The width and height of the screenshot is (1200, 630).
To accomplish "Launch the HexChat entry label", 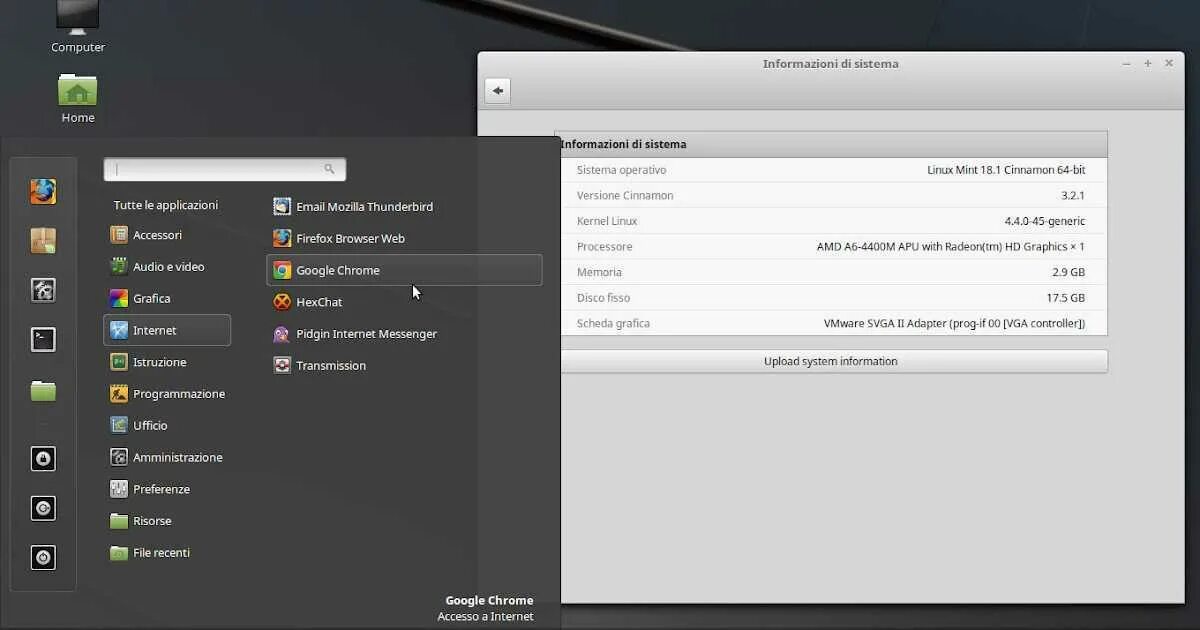I will tap(319, 302).
